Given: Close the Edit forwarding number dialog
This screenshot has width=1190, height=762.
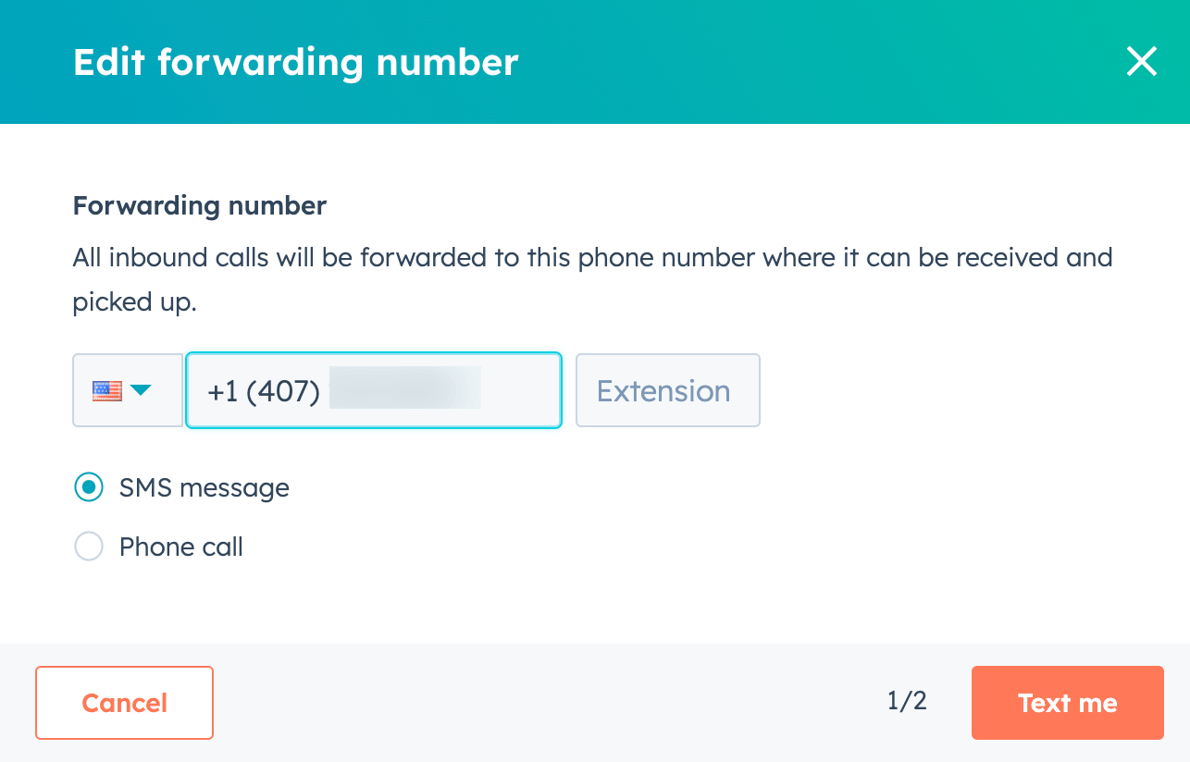Looking at the screenshot, I should tap(1141, 62).
